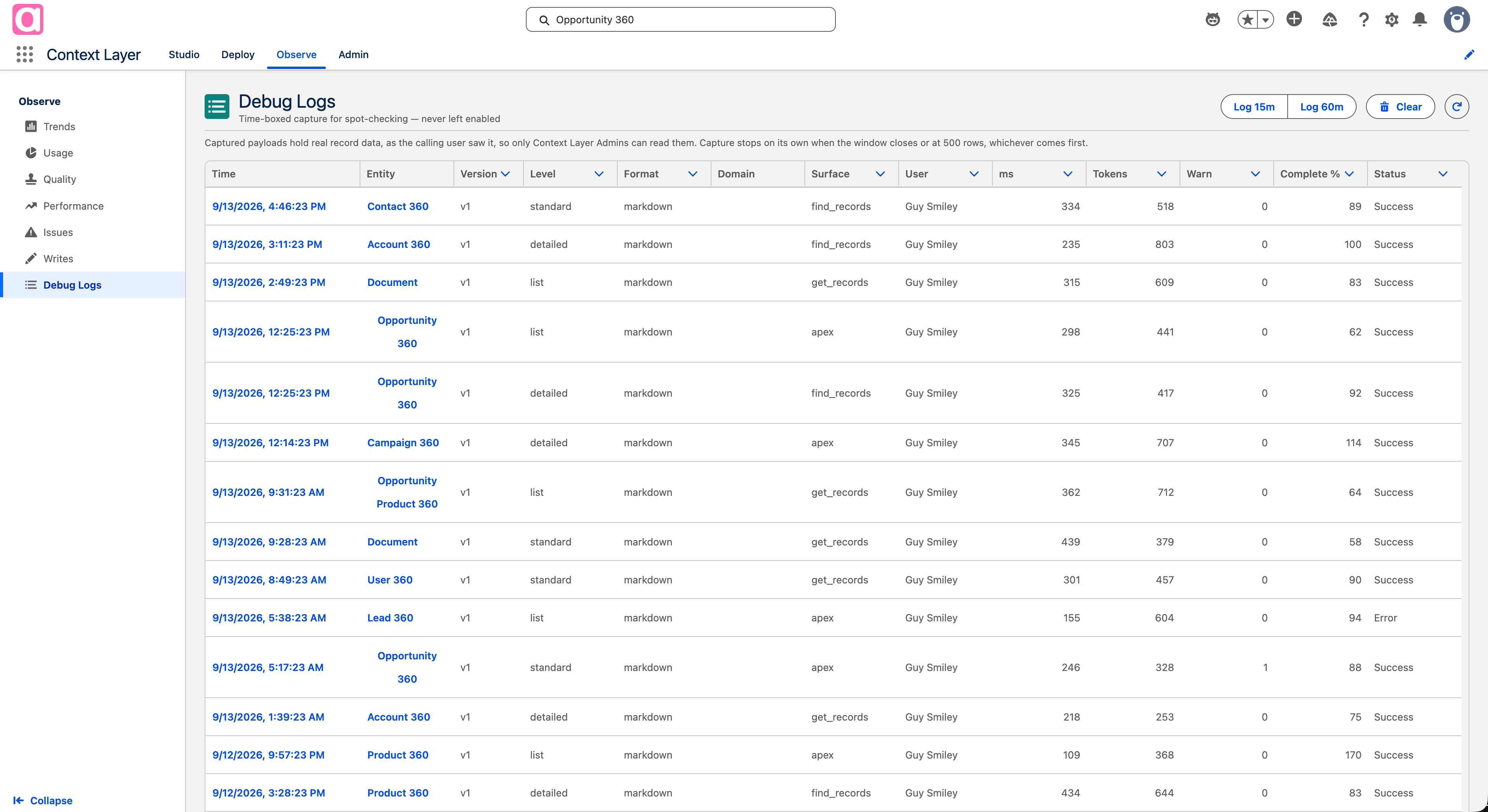Collapse the sidebar
This screenshot has width=1488, height=812.
tap(43, 800)
